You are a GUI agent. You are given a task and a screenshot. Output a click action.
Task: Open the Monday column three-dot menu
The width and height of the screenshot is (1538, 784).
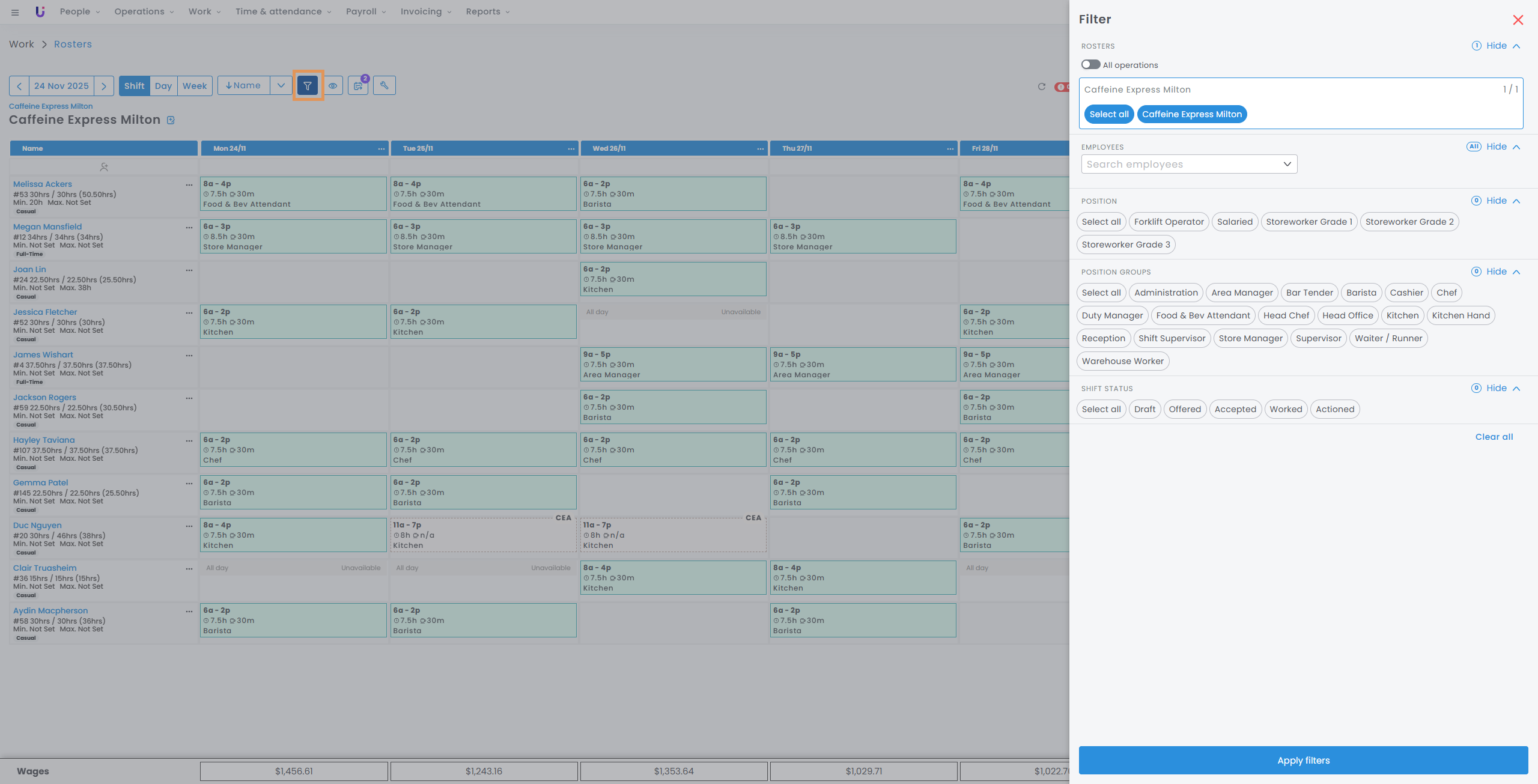(x=381, y=148)
